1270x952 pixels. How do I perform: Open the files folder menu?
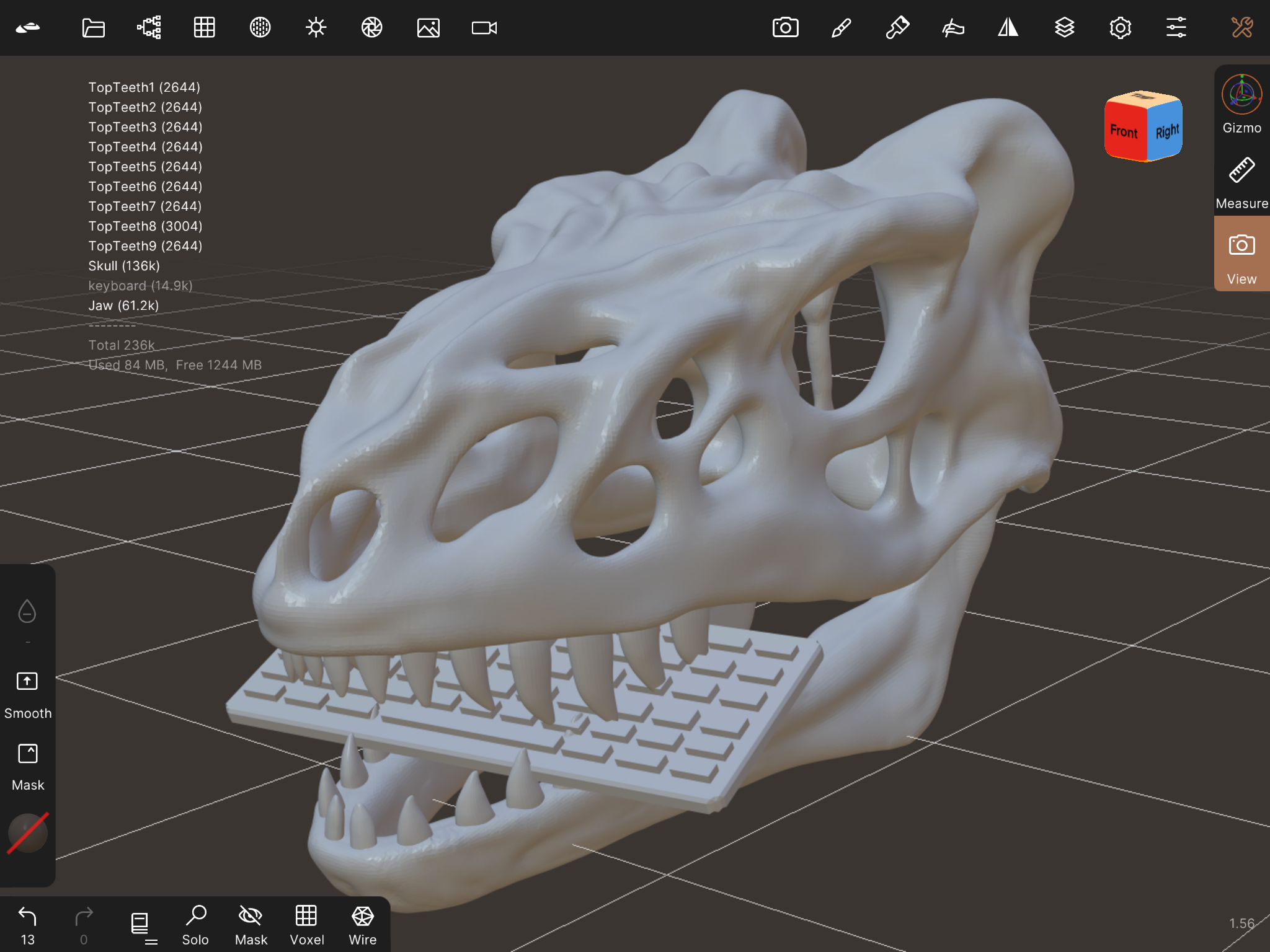(x=93, y=28)
